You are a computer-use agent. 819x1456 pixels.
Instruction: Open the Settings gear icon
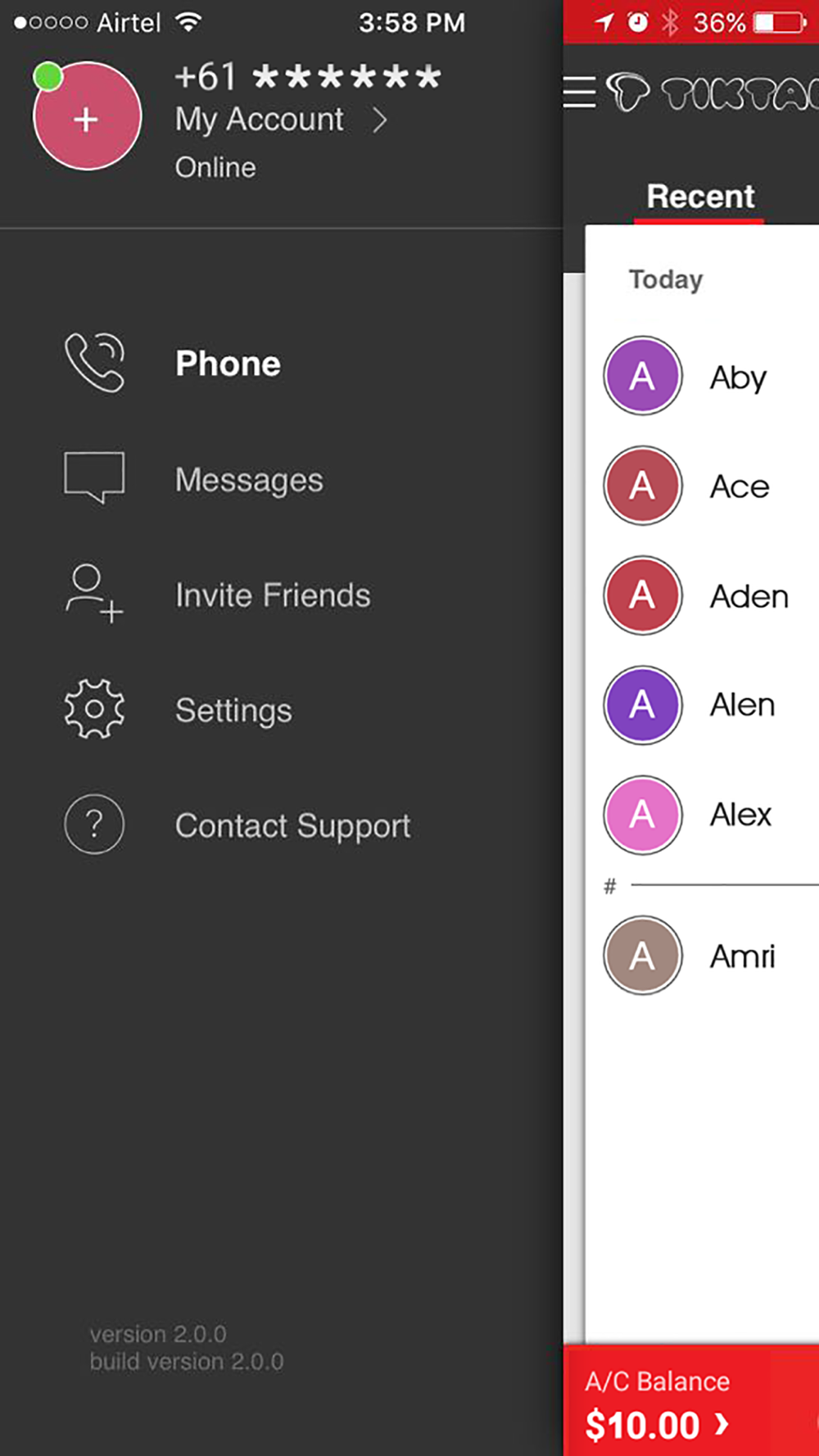coord(94,709)
